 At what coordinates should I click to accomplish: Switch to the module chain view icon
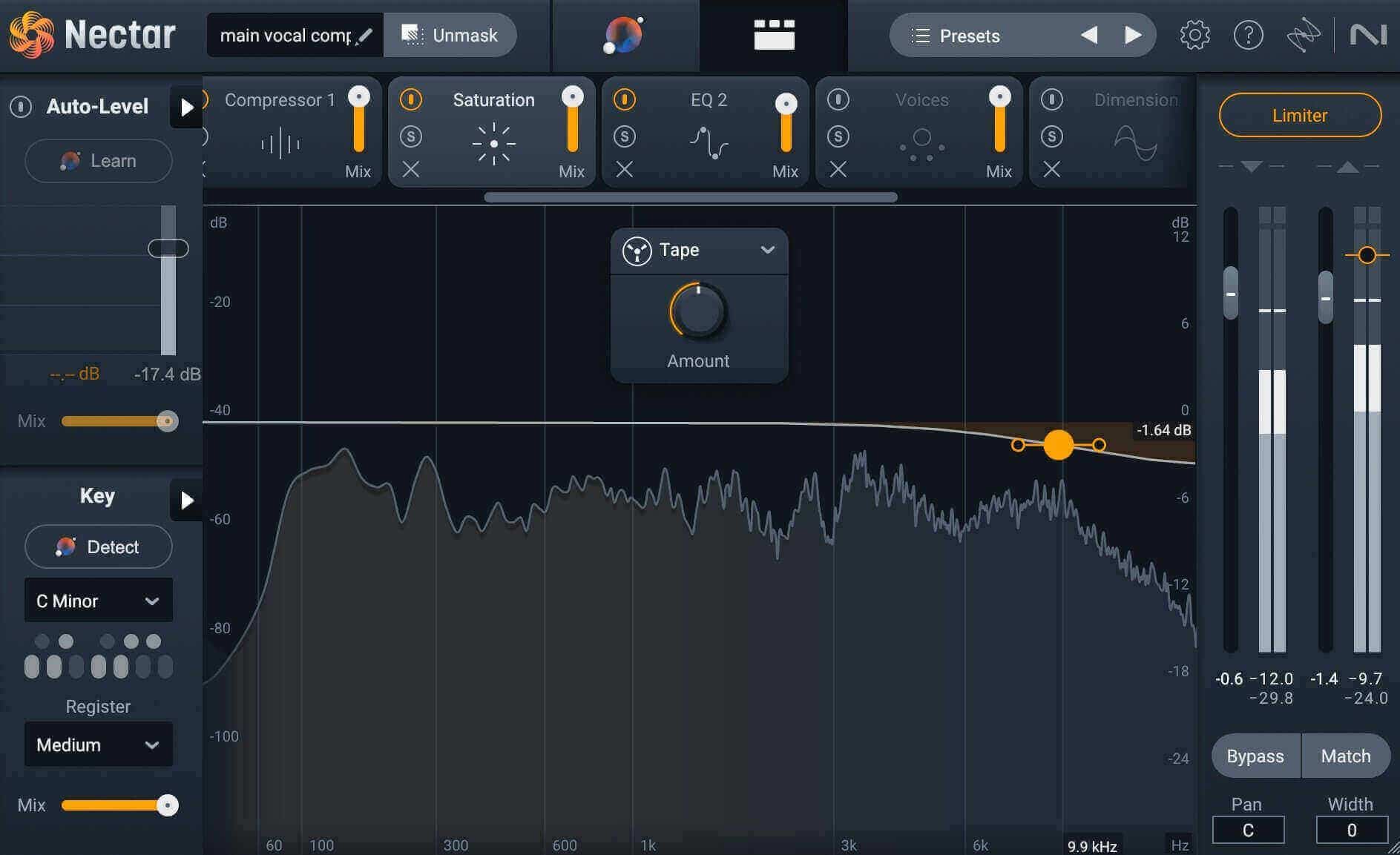pos(774,35)
